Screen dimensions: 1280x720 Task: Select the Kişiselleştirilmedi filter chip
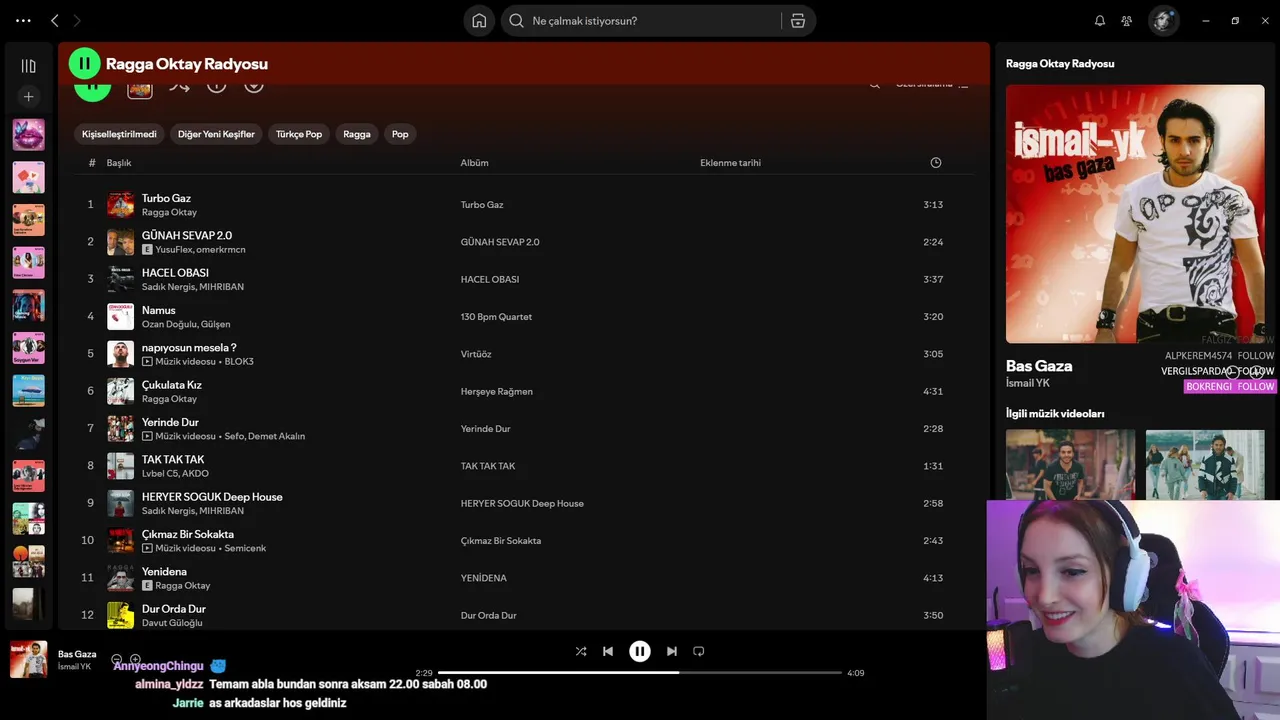click(119, 134)
